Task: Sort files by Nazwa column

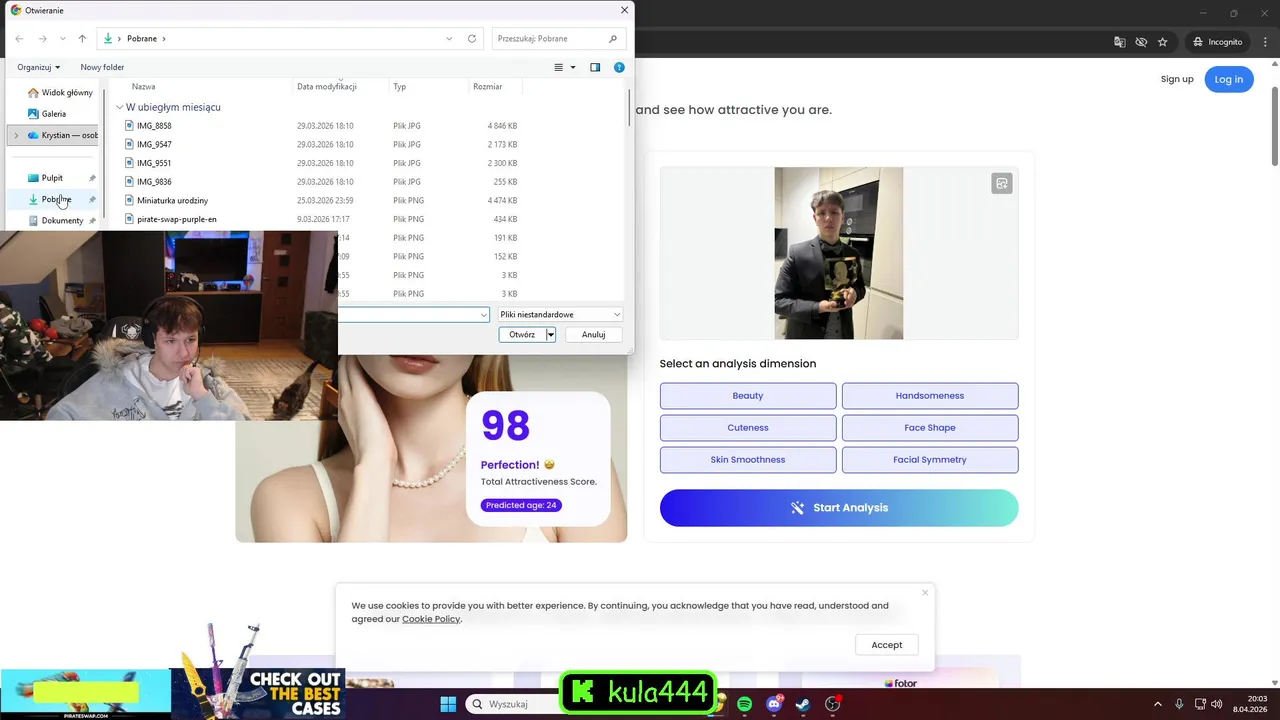Action: click(144, 87)
